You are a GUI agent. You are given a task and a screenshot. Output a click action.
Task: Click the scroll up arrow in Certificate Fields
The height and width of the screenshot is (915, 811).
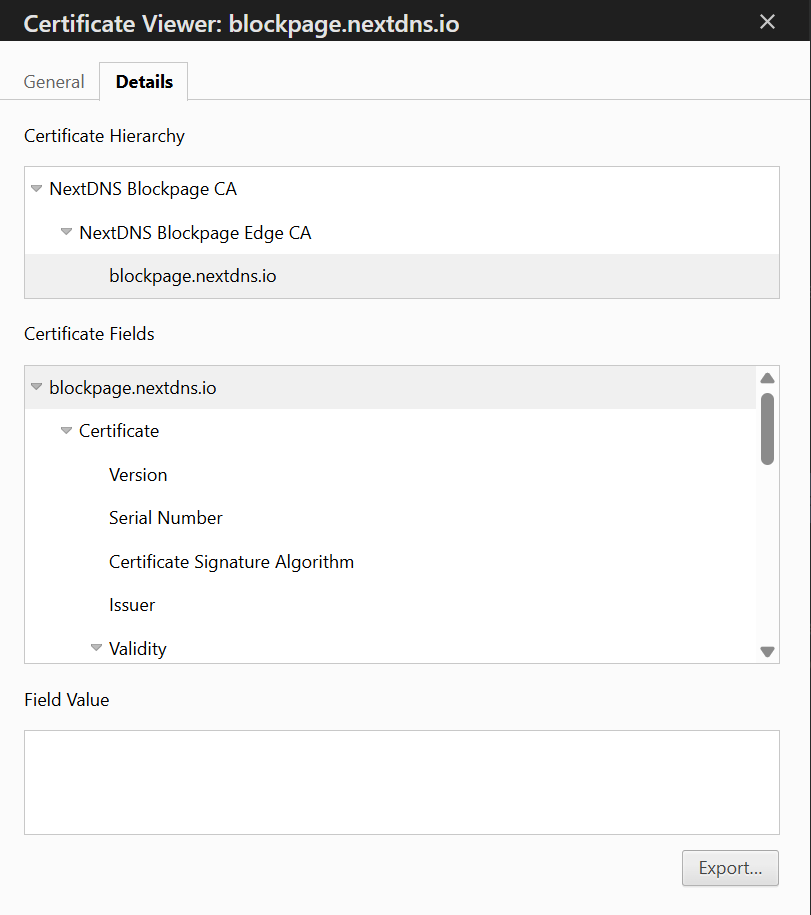pos(767,378)
